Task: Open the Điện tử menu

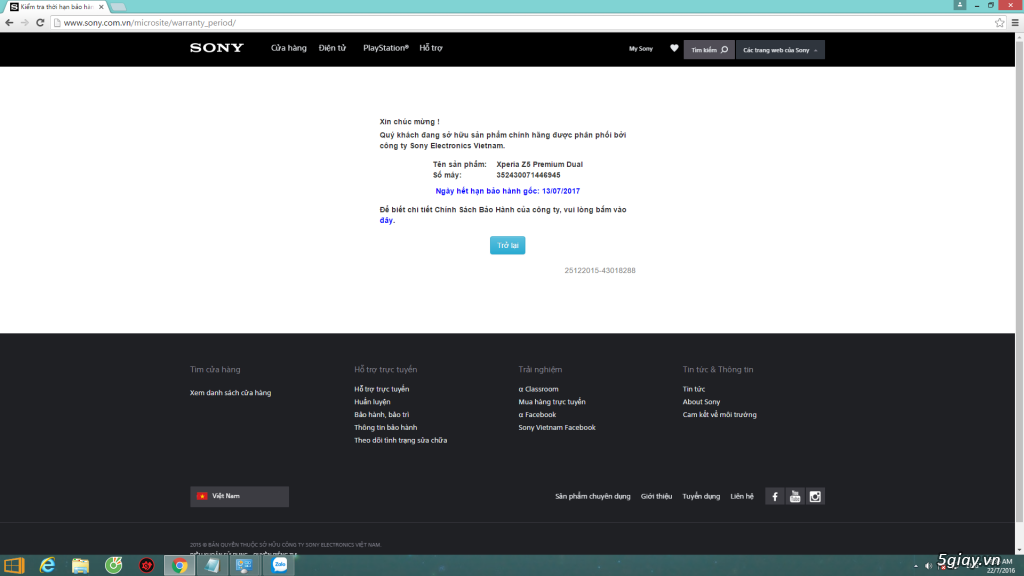Action: coord(332,48)
